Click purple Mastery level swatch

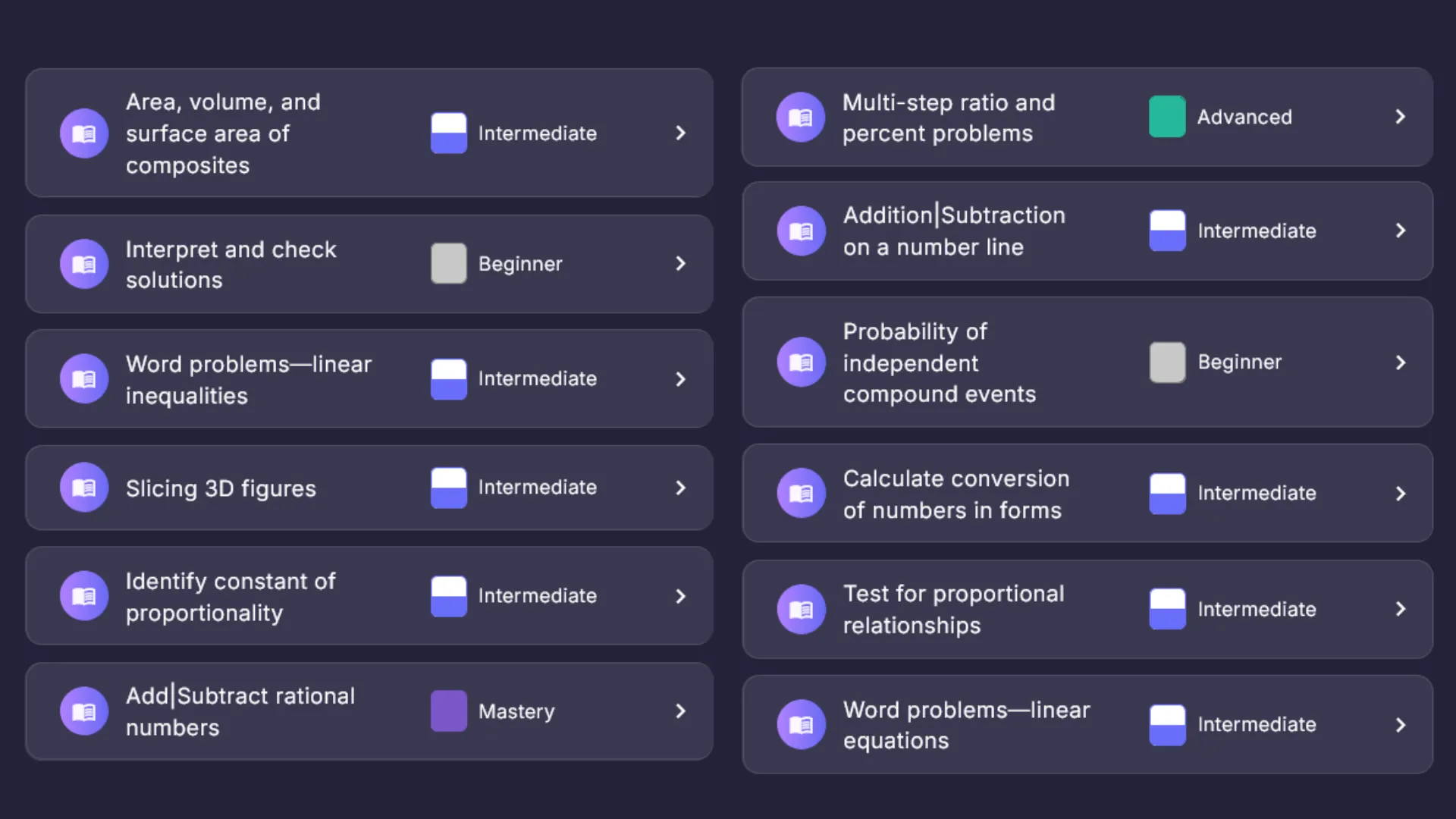pos(449,711)
